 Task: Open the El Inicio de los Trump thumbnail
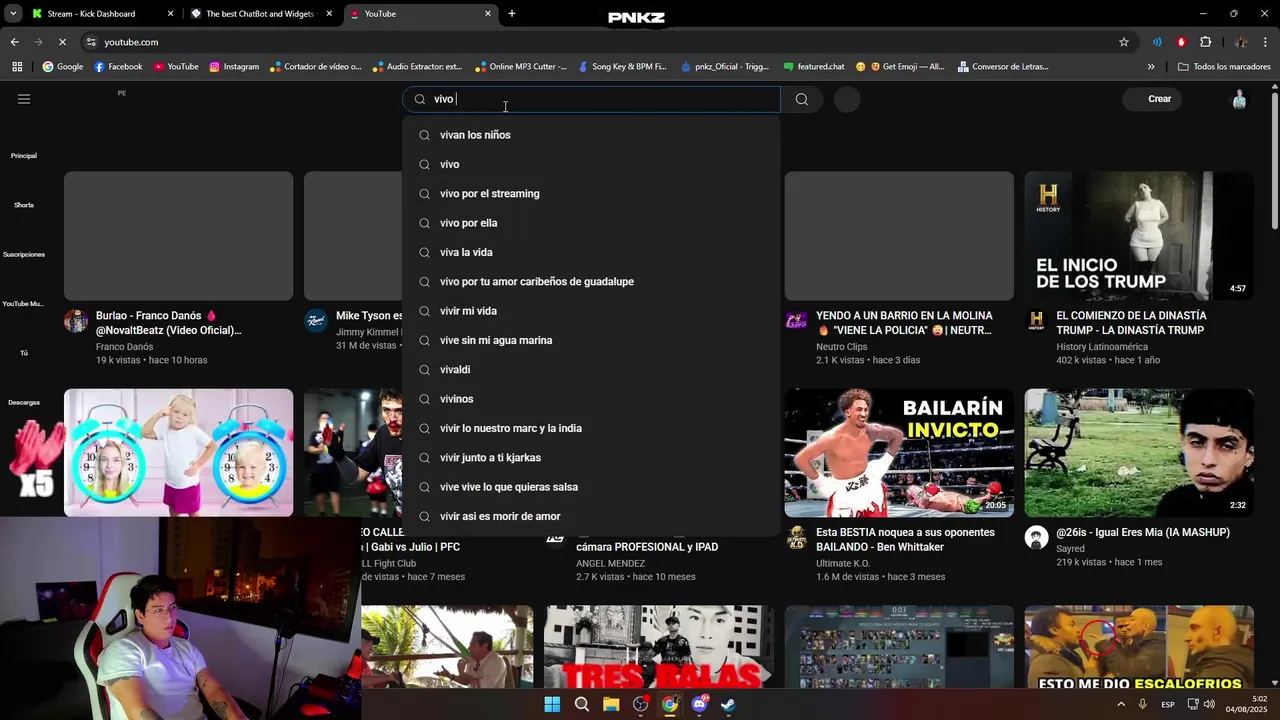(x=1139, y=236)
